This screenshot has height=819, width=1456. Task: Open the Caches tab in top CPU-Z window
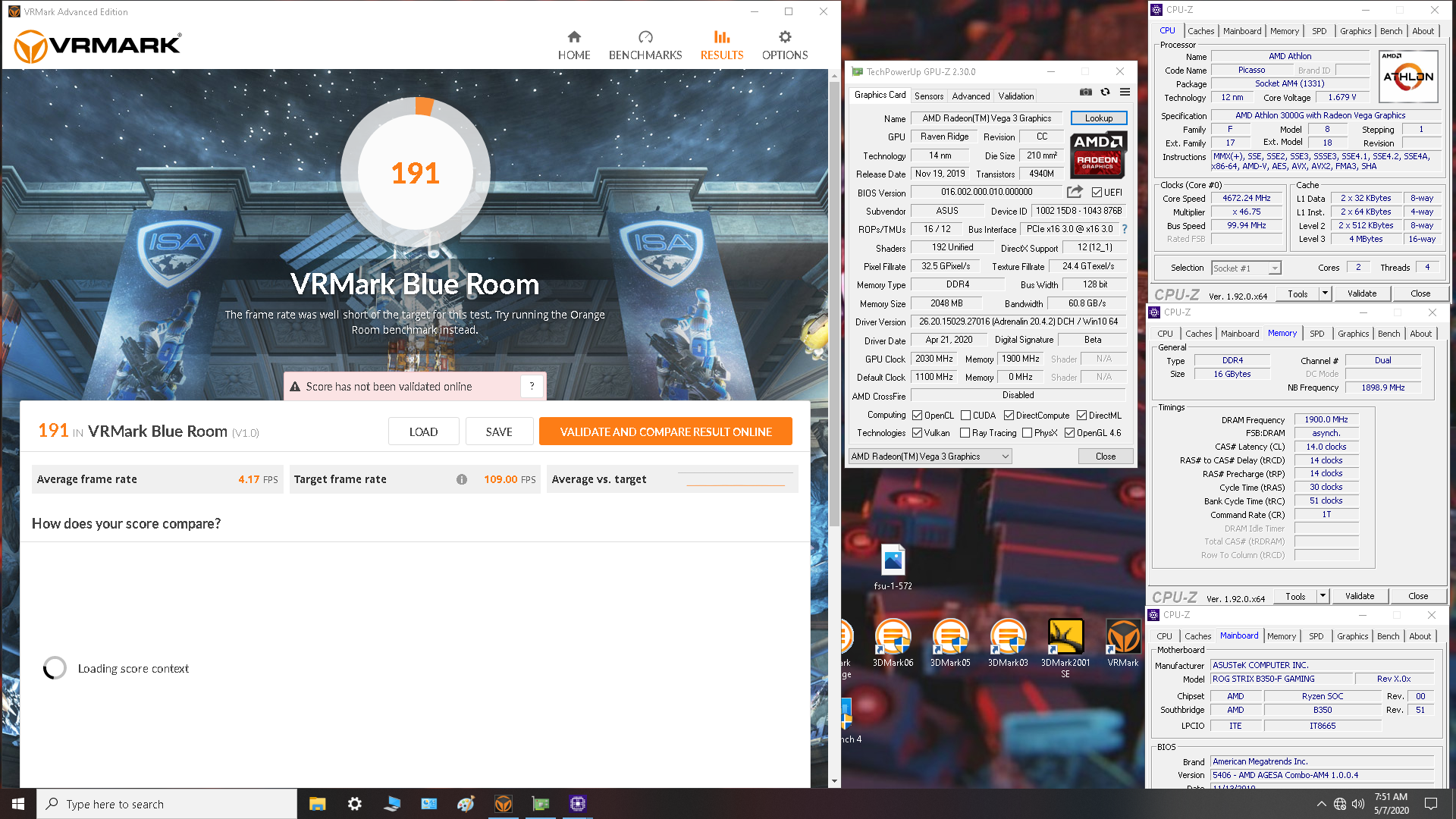(1200, 31)
